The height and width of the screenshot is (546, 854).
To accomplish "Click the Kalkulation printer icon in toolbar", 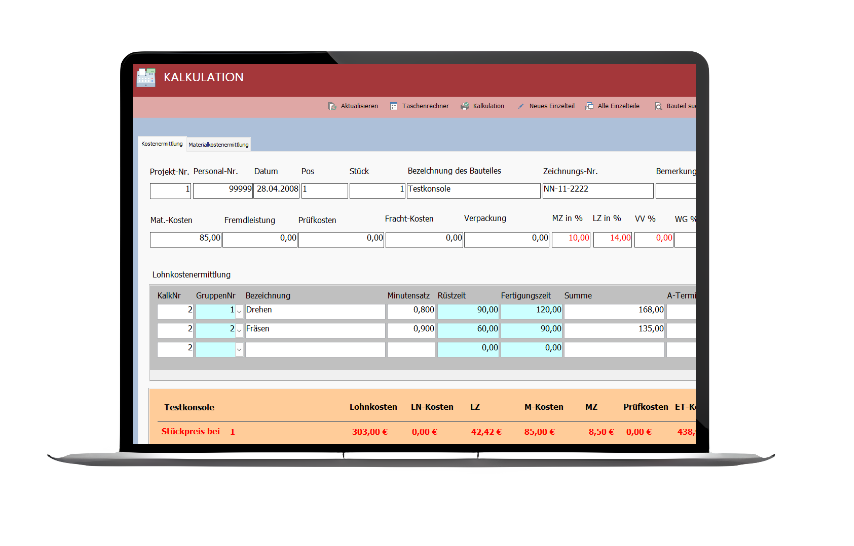I will (465, 106).
